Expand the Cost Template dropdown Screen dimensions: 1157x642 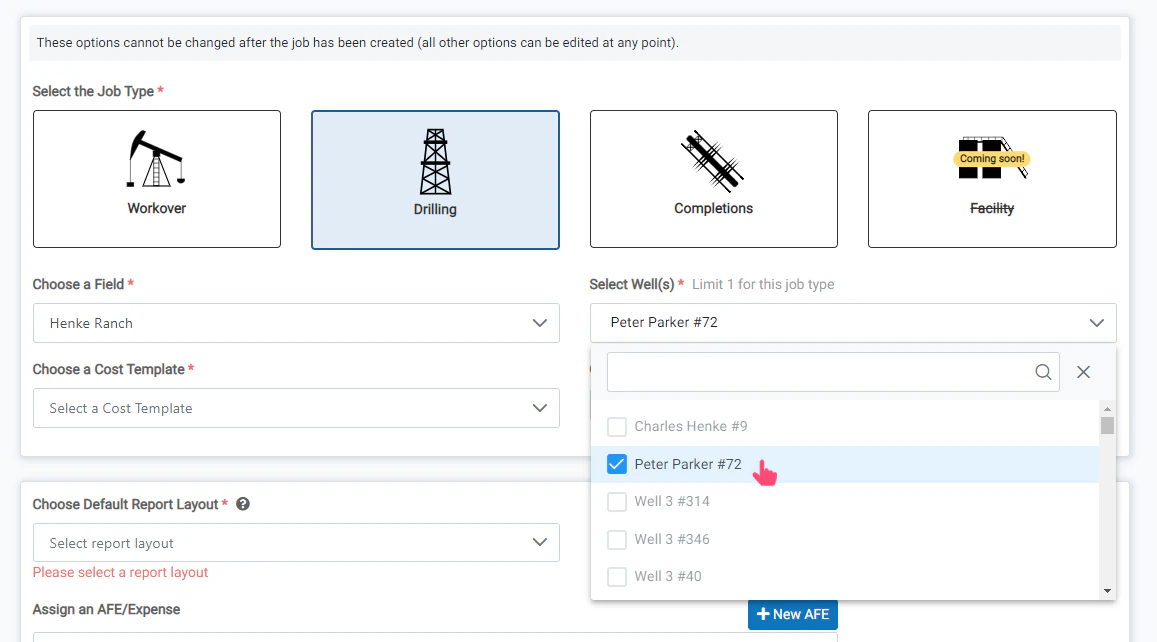(x=296, y=408)
